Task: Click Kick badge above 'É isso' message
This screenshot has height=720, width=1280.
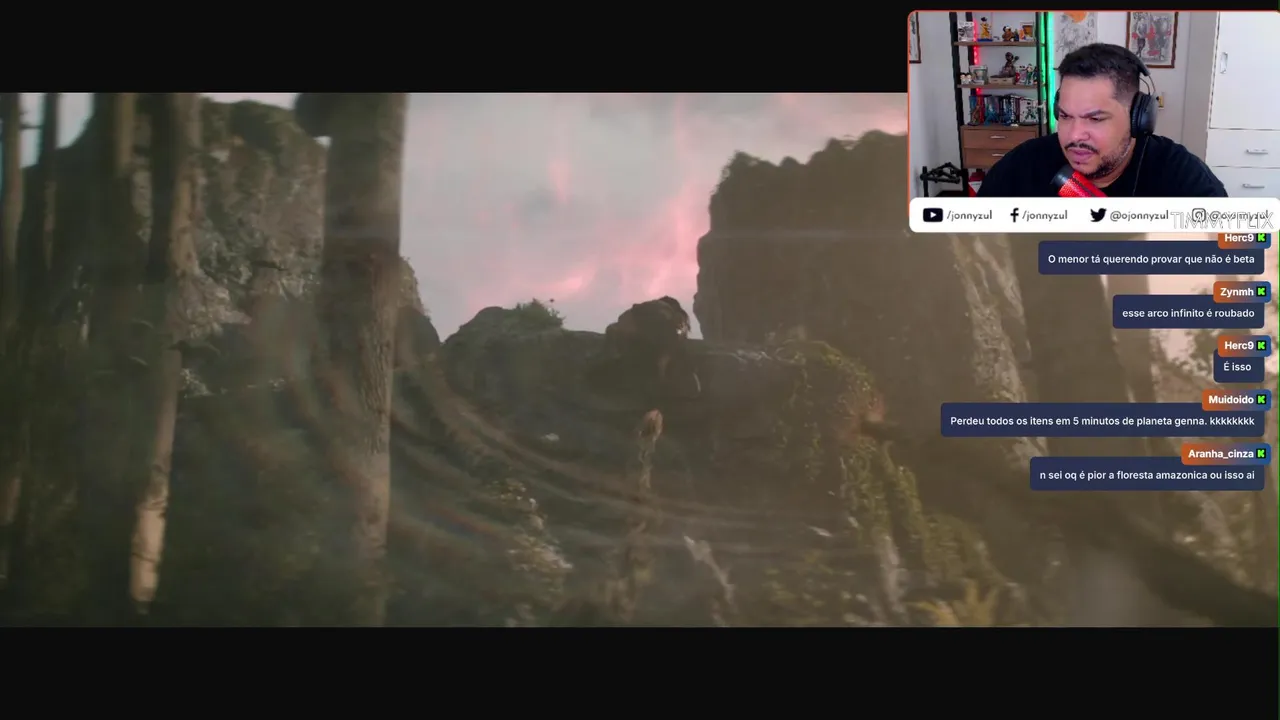Action: point(1262,346)
